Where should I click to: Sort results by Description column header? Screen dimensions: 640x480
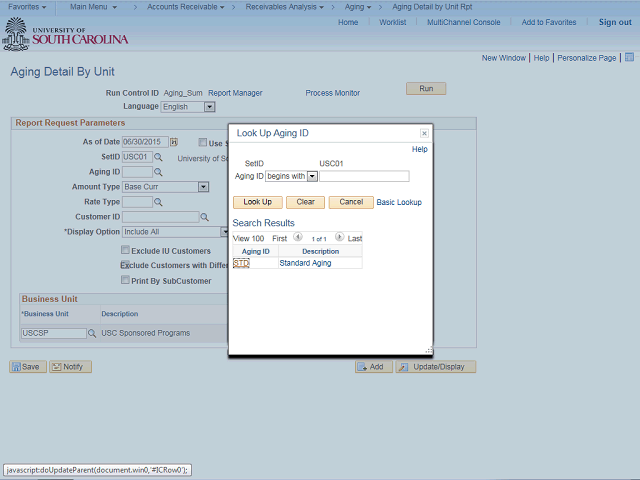click(320, 251)
